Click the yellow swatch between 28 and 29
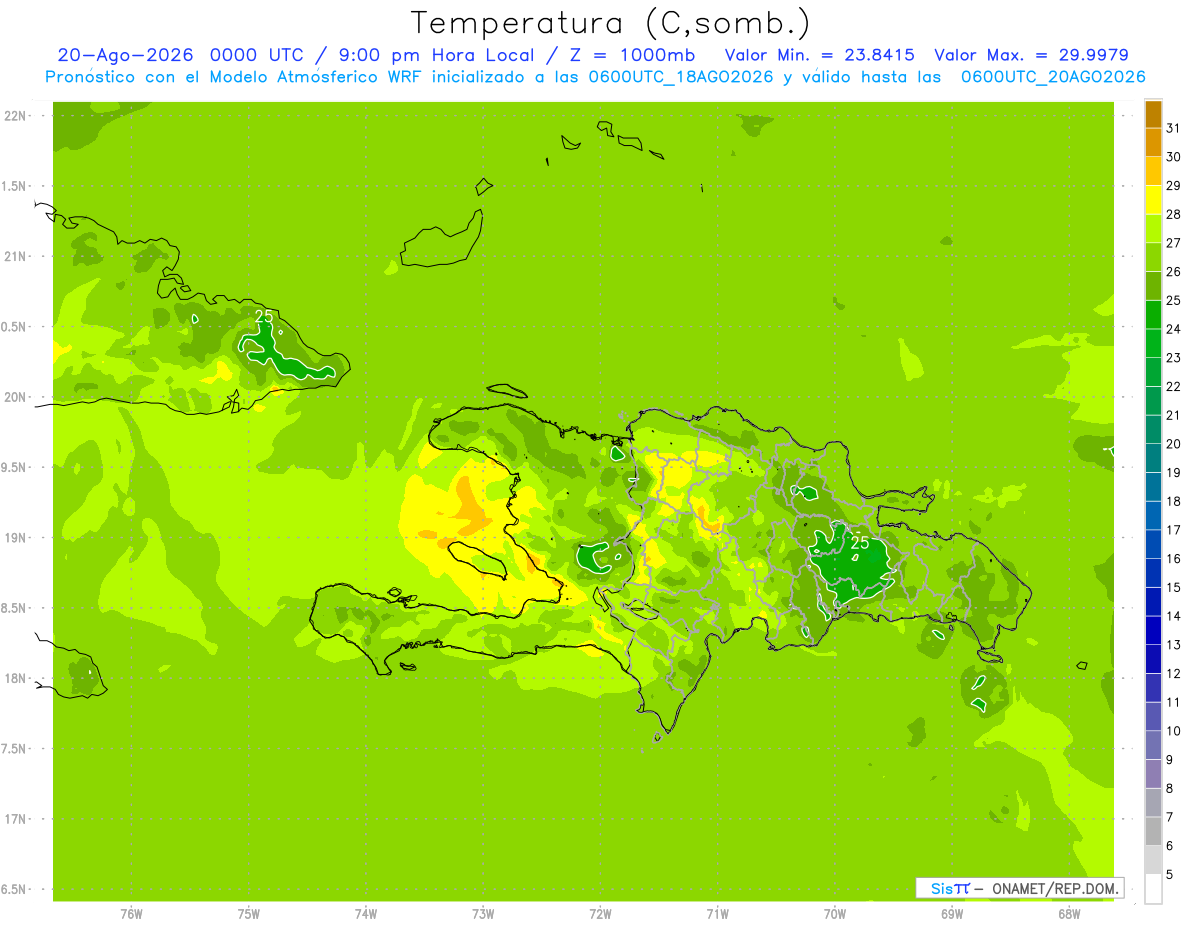The height and width of the screenshot is (927, 1200). point(1153,200)
